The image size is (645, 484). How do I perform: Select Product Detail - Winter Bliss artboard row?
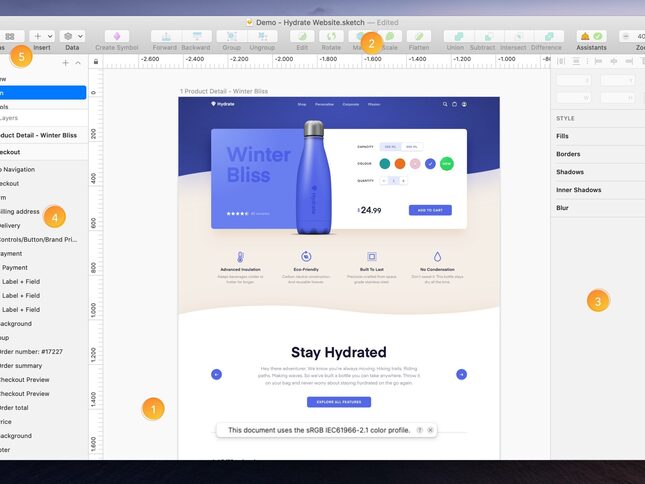pos(44,135)
